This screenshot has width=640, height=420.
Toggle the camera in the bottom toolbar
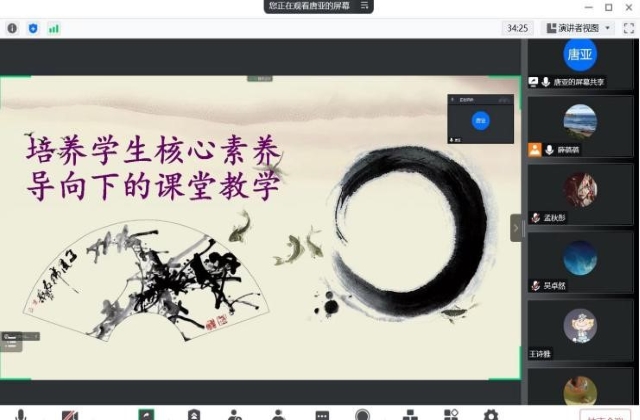[69, 414]
